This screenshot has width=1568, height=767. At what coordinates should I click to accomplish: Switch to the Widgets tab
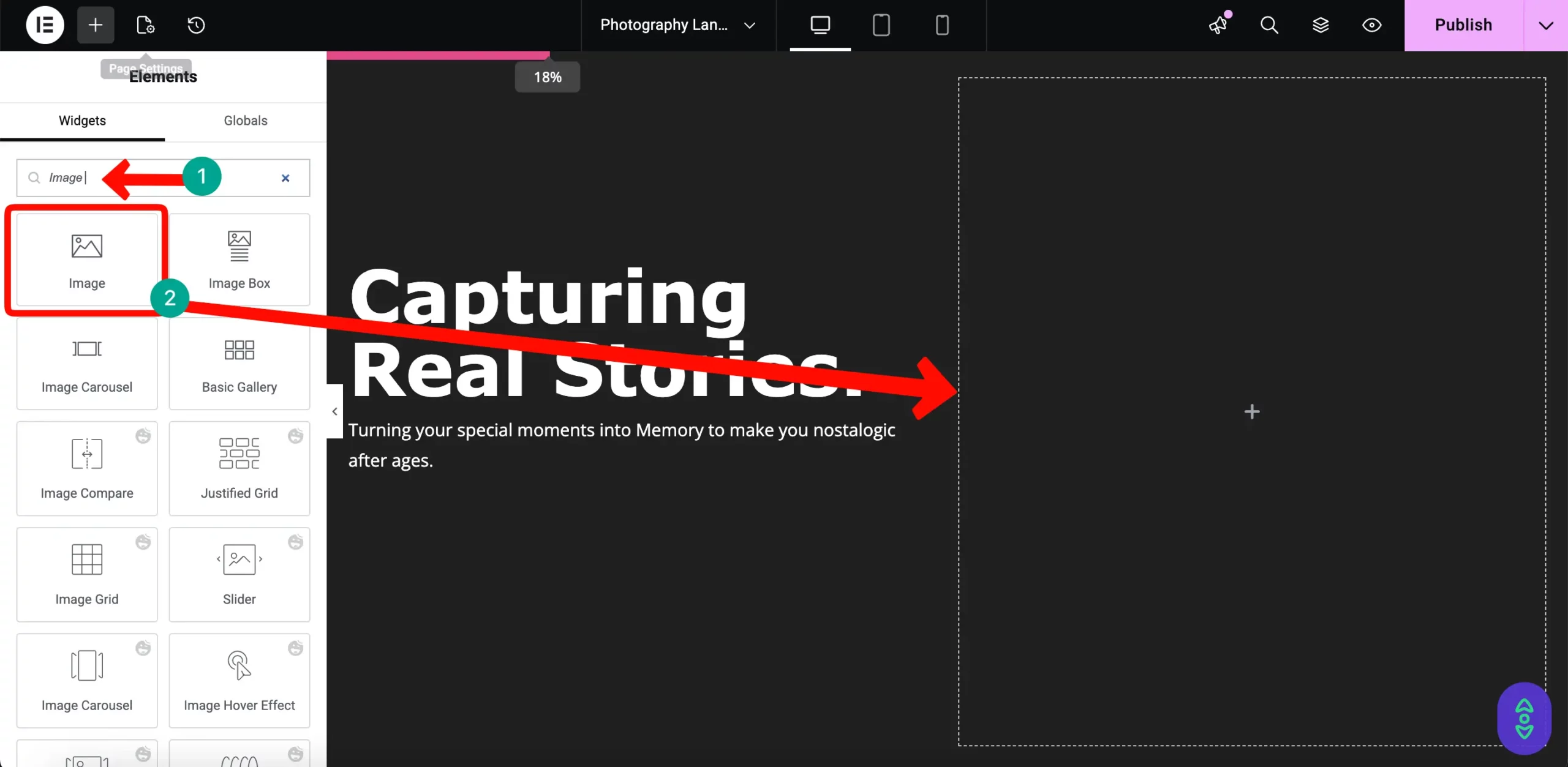click(x=82, y=121)
